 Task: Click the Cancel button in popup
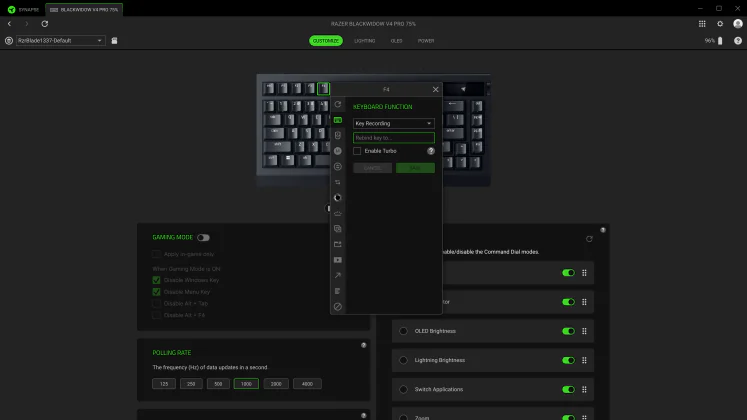[x=373, y=168]
